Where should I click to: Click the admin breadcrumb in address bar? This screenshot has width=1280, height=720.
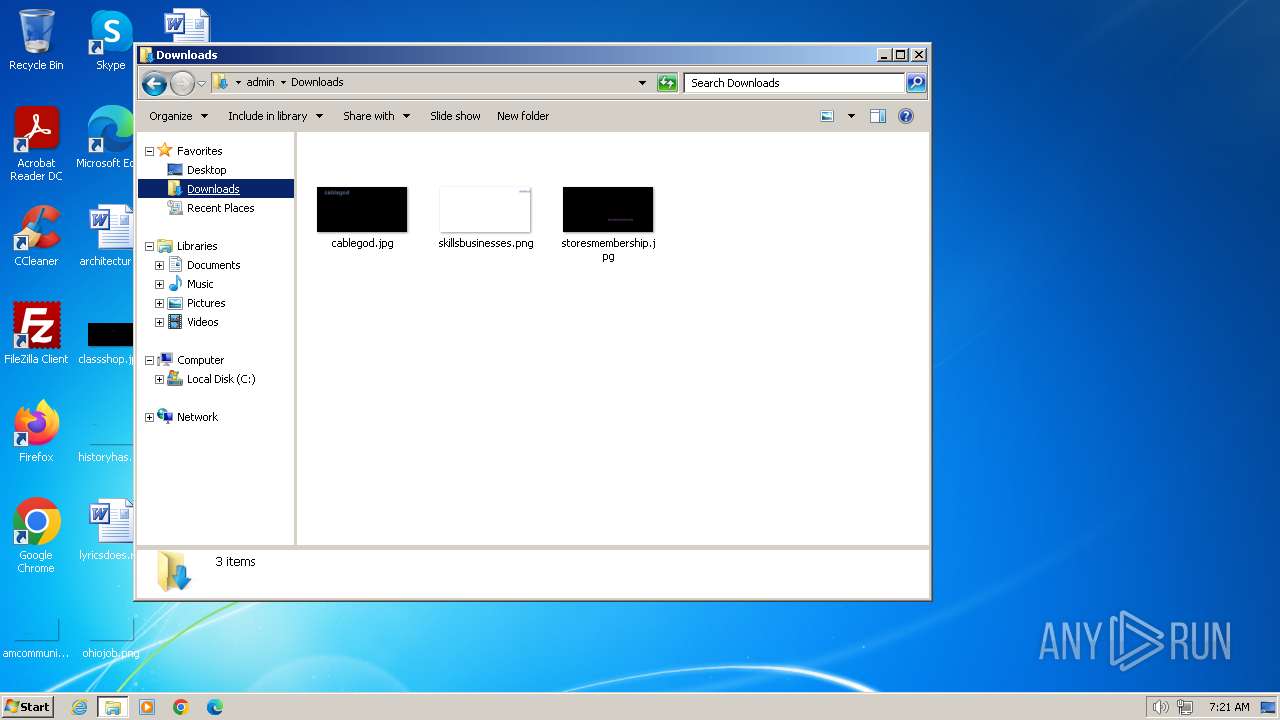coord(260,83)
